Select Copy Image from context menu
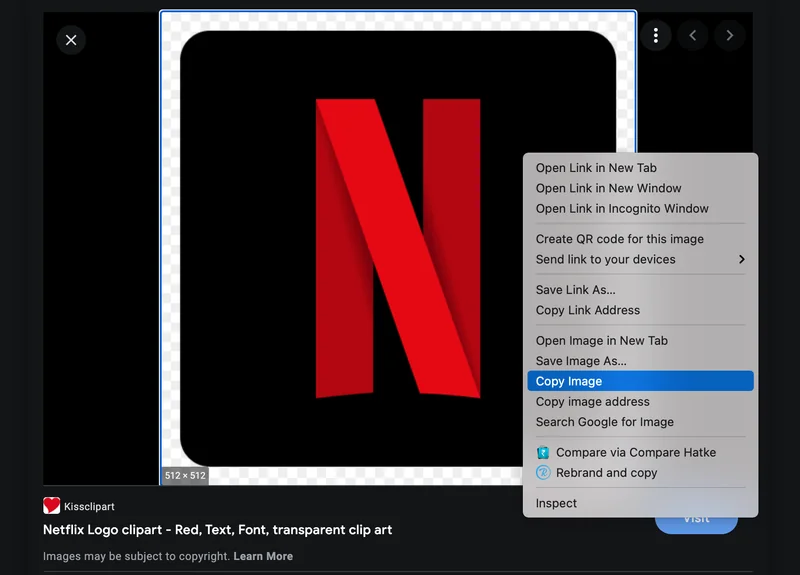The height and width of the screenshot is (575, 800). click(x=569, y=381)
